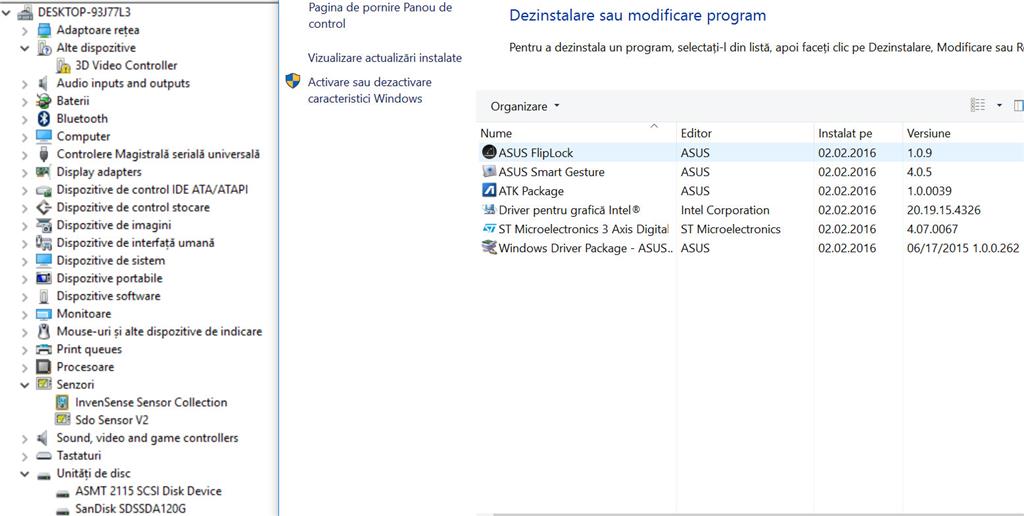Click the Tastaturi keyboard icon
The height and width of the screenshot is (516, 1024).
44,456
